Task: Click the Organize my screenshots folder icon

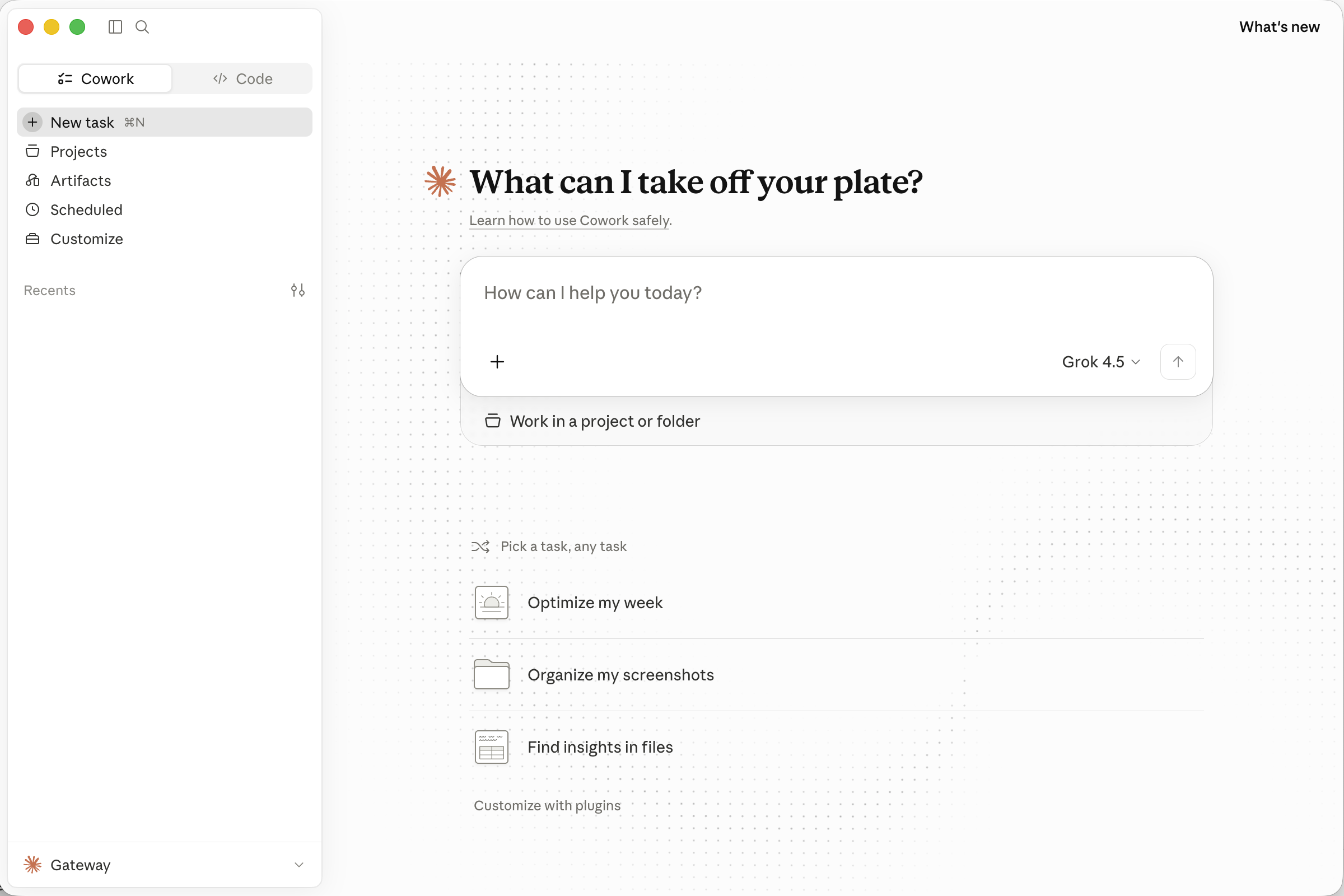Action: 492,674
